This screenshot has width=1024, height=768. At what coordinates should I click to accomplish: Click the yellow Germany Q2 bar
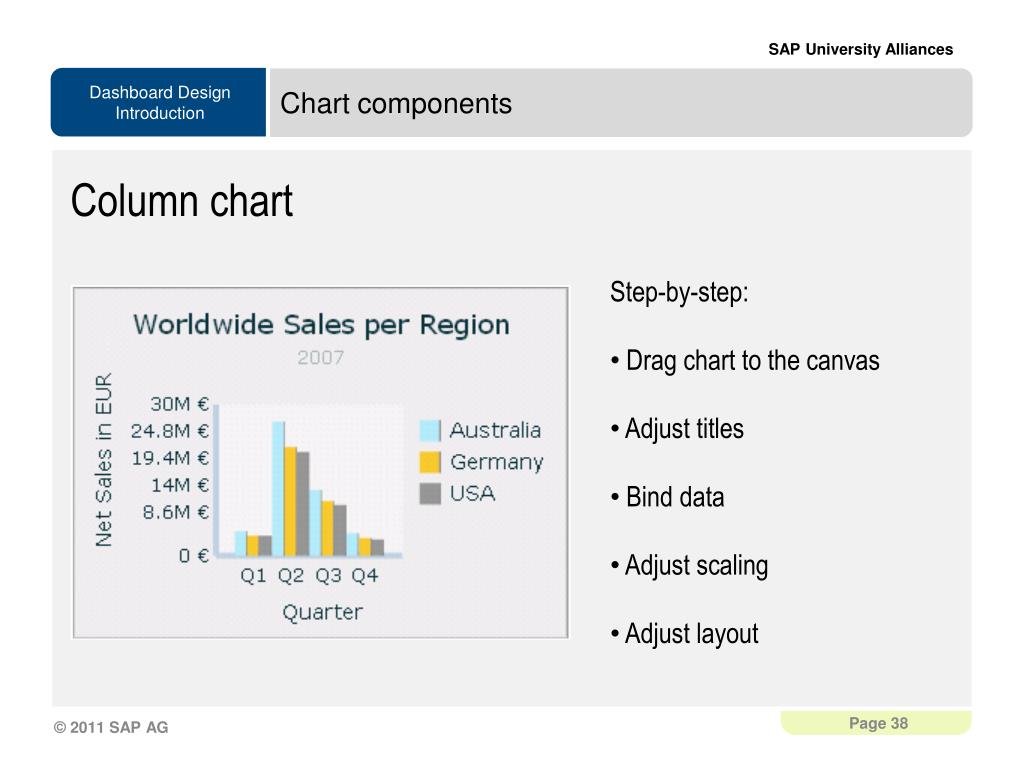(291, 502)
